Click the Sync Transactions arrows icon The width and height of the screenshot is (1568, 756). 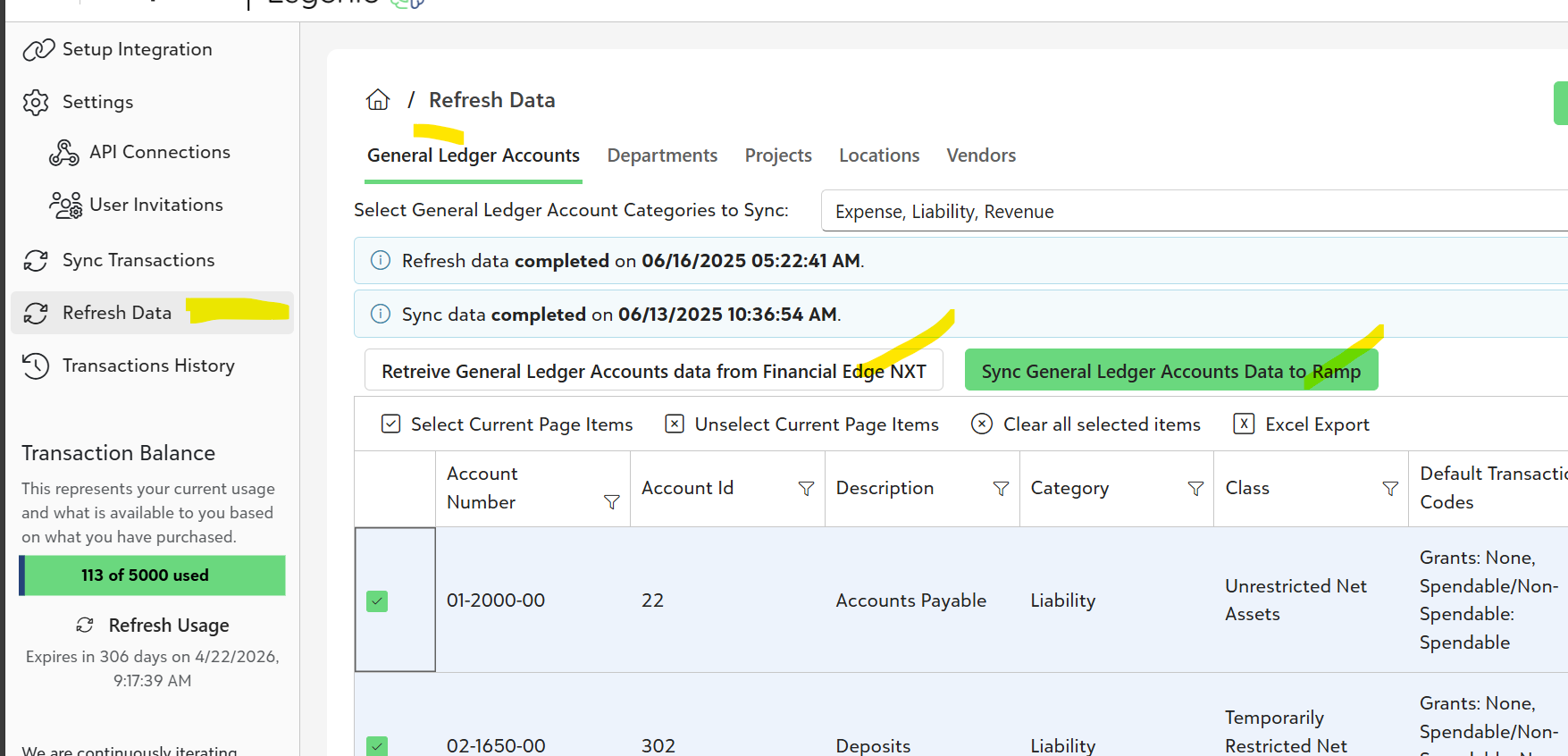click(x=36, y=261)
